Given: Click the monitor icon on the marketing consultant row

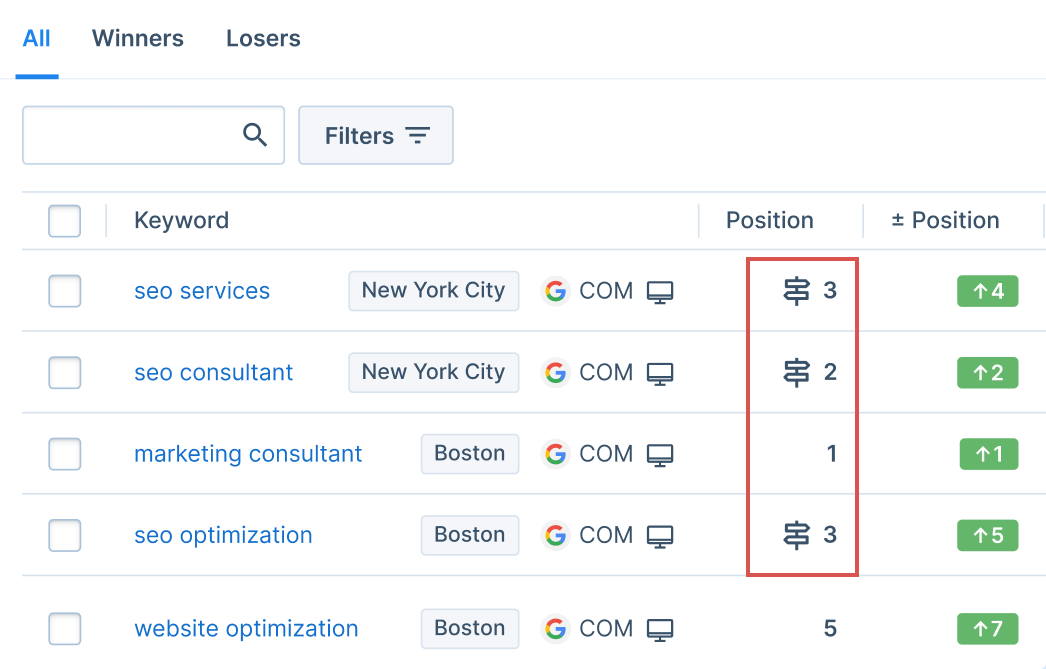Looking at the screenshot, I should (661, 453).
